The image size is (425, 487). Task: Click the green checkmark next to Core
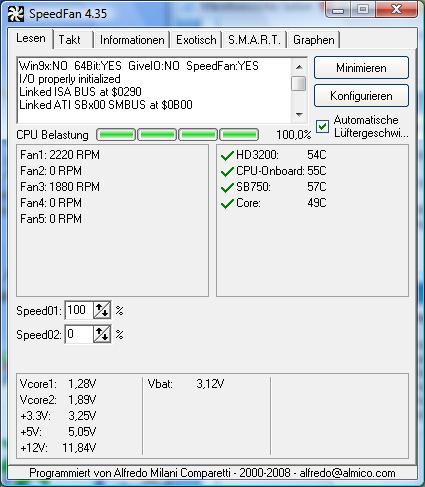pyautogui.click(x=227, y=203)
